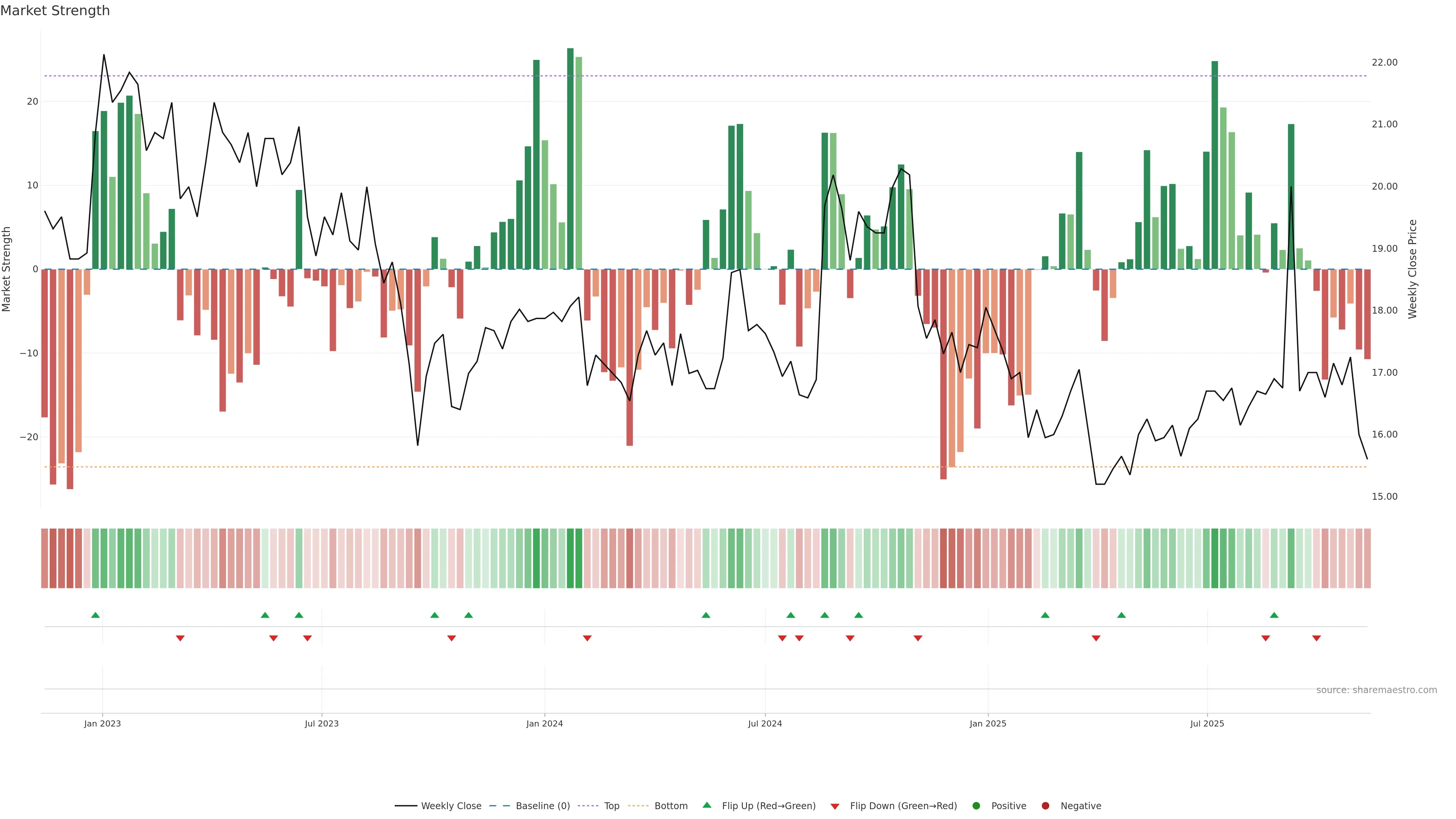Open the source sharemaestro.com text

pos(1376,690)
